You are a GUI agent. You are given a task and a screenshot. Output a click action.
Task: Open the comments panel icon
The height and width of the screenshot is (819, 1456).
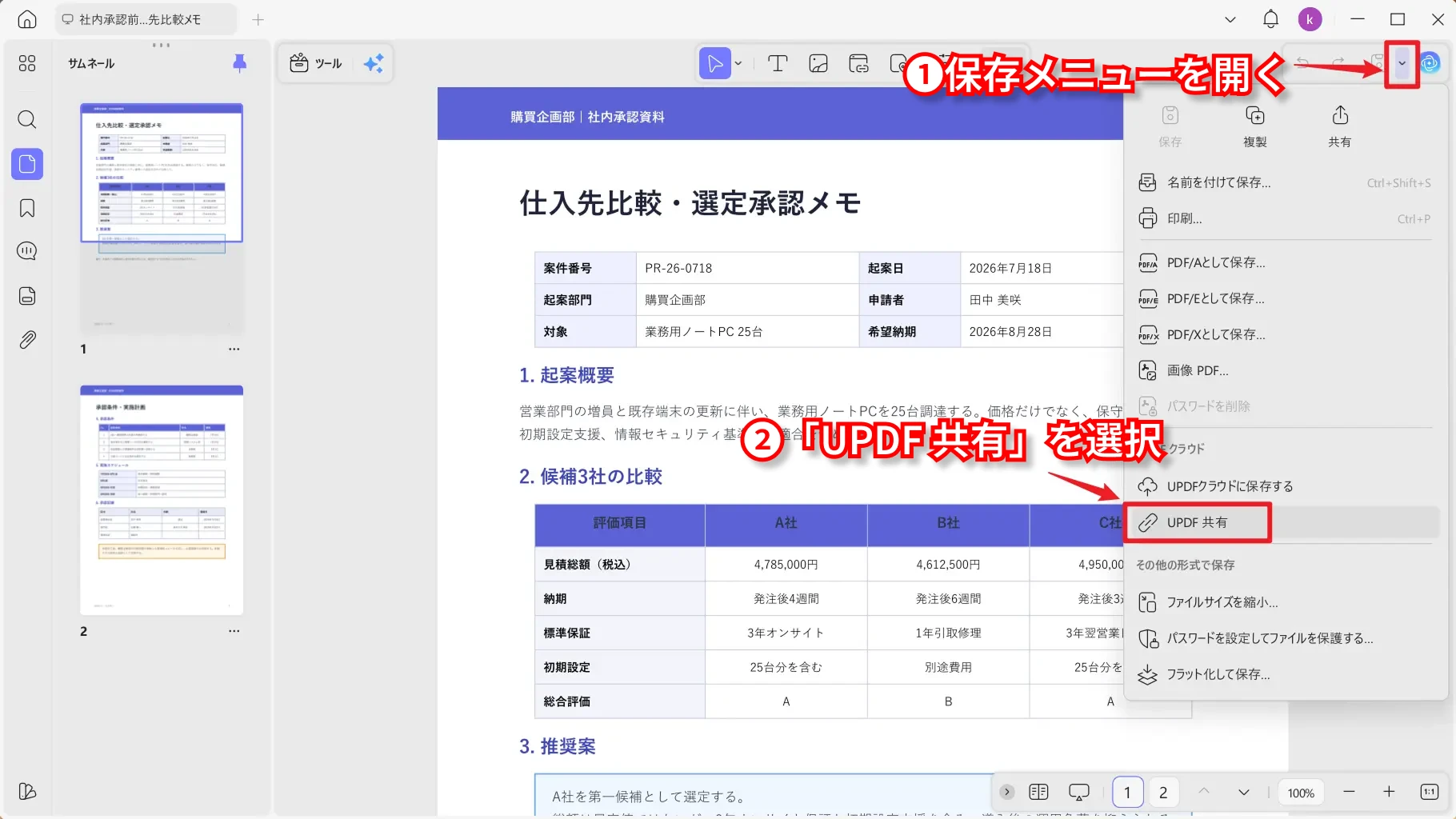[27, 251]
